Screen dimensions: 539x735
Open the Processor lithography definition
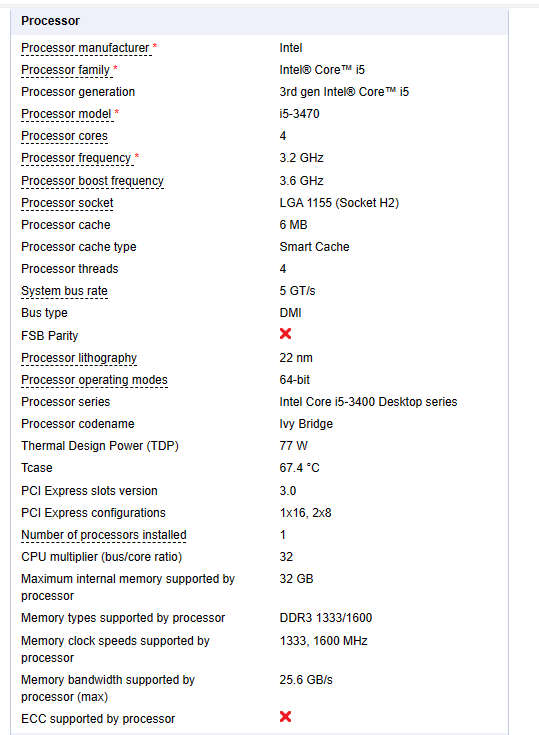(79, 358)
